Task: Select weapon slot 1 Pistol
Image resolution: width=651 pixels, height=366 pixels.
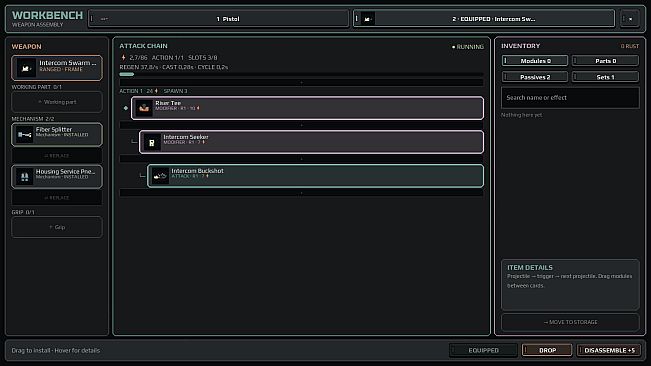Action: point(218,19)
